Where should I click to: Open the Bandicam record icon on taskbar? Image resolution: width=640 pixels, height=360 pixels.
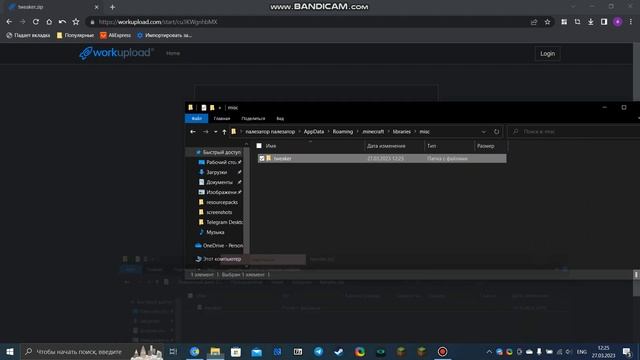[x=442, y=351]
